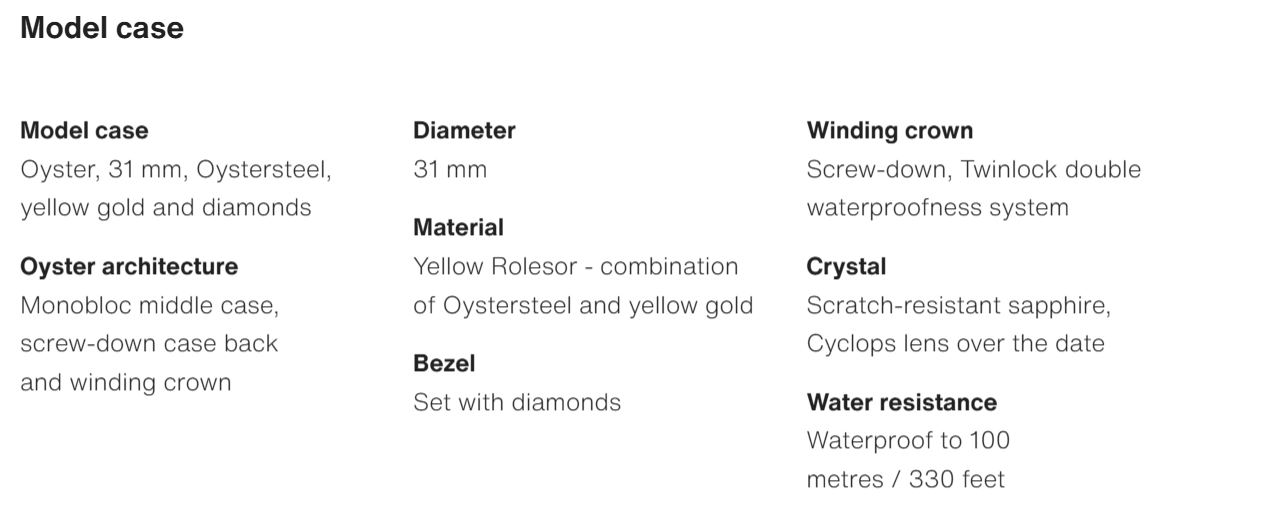The image size is (1285, 512).
Task: Click the metres / 330 feet text line
Action: click(x=905, y=480)
